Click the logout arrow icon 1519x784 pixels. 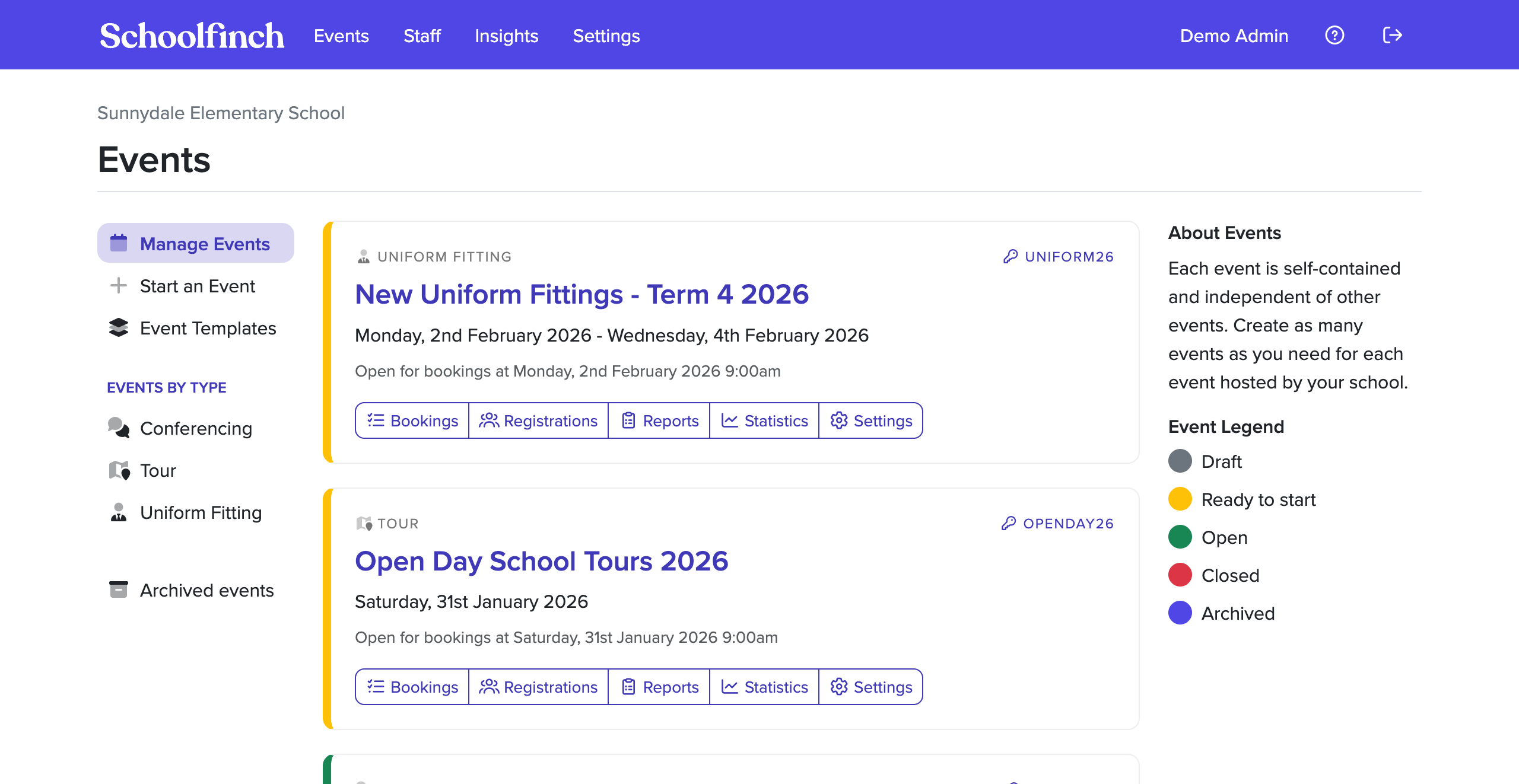tap(1392, 36)
